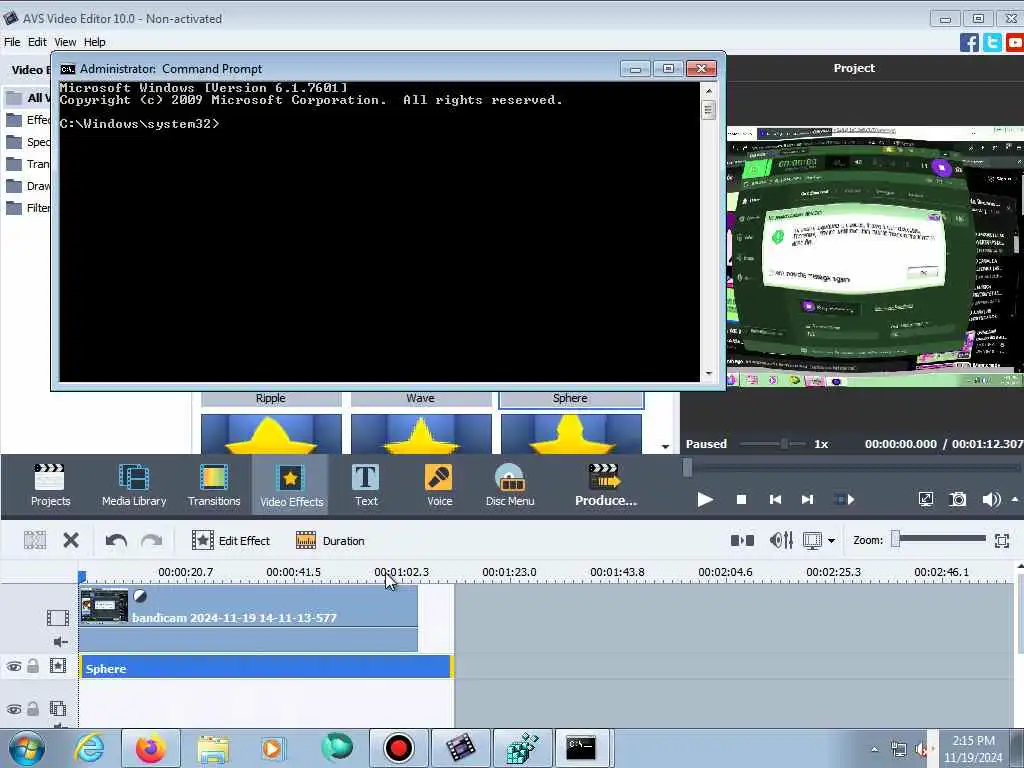1024x768 pixels.
Task: Click the Bandicam record taskbar icon
Action: point(398,748)
